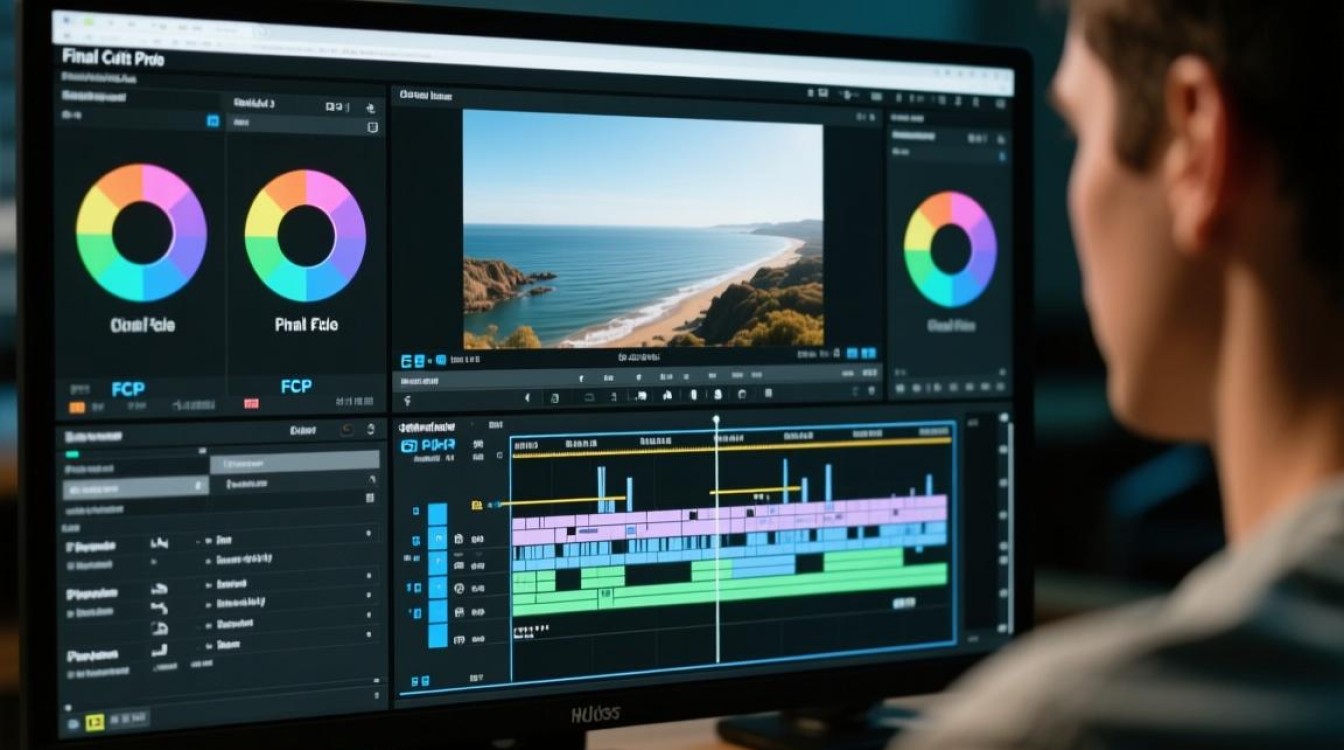Image resolution: width=1344 pixels, height=750 pixels.
Task: Click the Final Cut Pro title text
Action: tap(112, 57)
